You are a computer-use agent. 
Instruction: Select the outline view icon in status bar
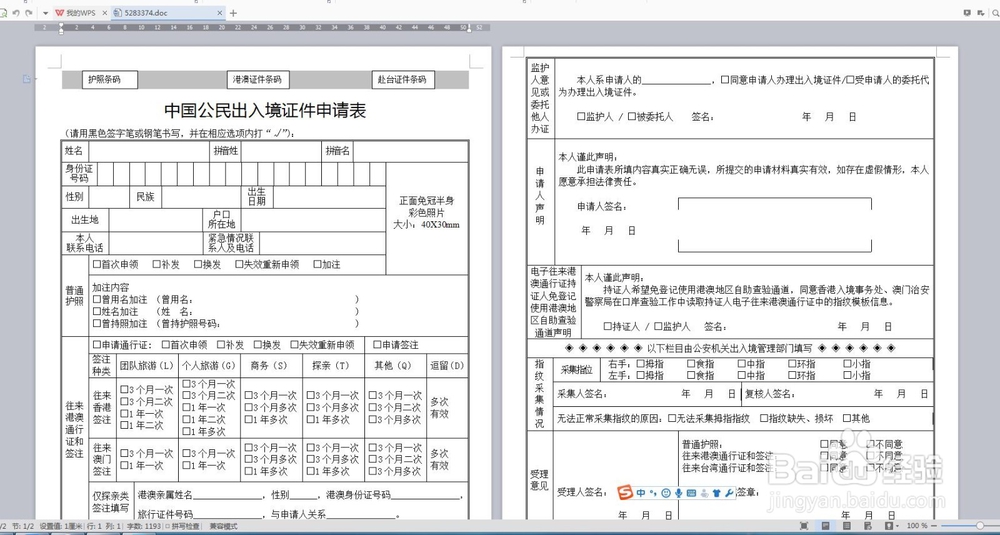click(847, 526)
